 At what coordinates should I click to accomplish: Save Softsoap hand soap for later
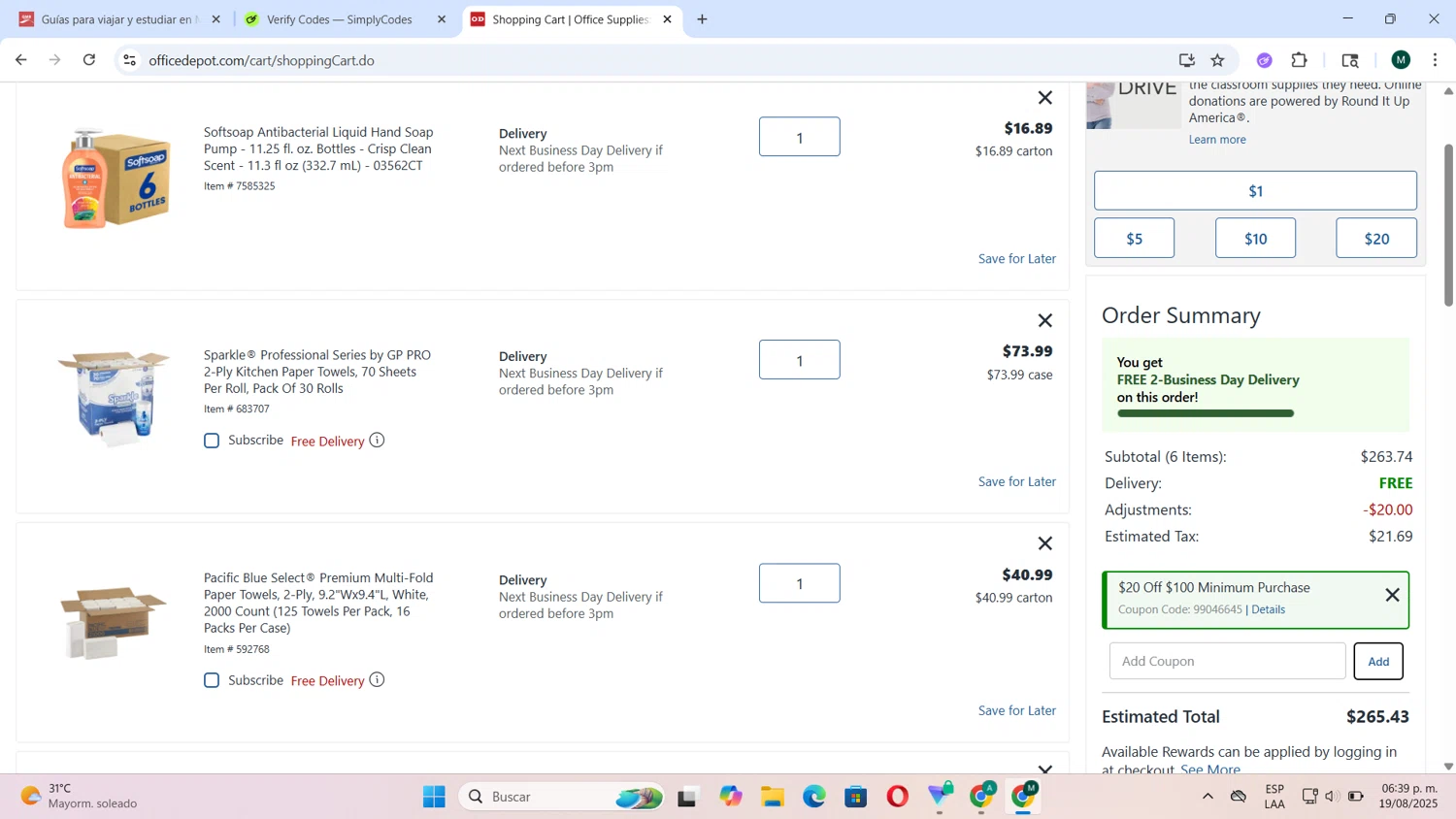(1016, 258)
